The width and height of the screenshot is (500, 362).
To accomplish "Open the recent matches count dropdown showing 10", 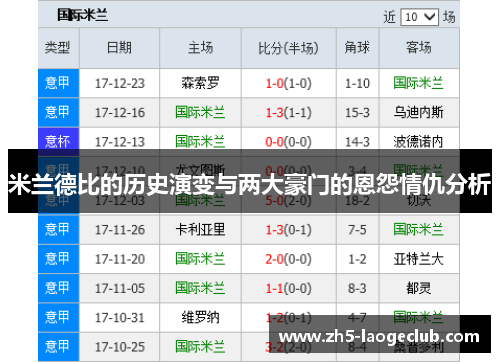I will pyautogui.click(x=420, y=17).
